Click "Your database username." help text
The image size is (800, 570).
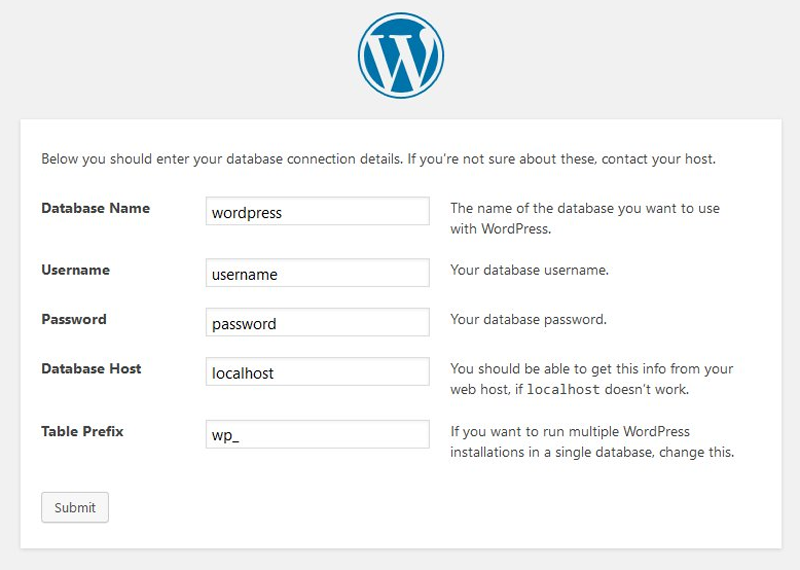click(529, 270)
